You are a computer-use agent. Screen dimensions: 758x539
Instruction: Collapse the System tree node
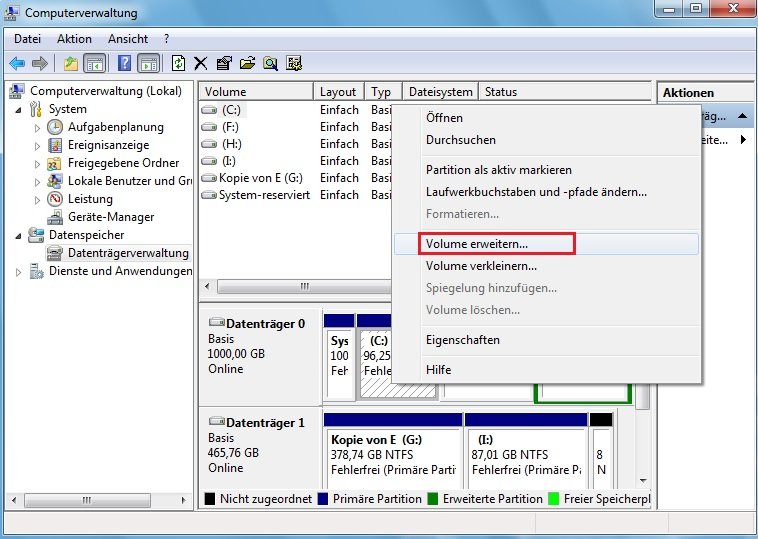pyautogui.click(x=18, y=110)
